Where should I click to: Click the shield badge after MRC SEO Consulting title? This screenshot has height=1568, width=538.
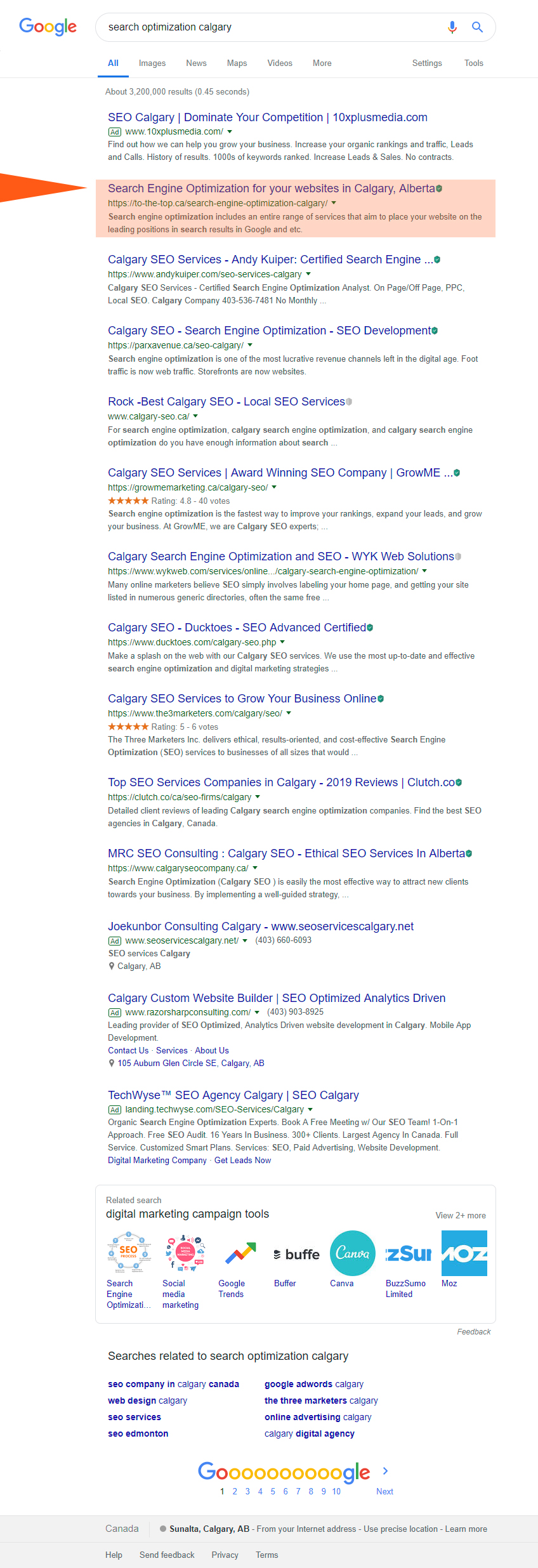click(469, 853)
